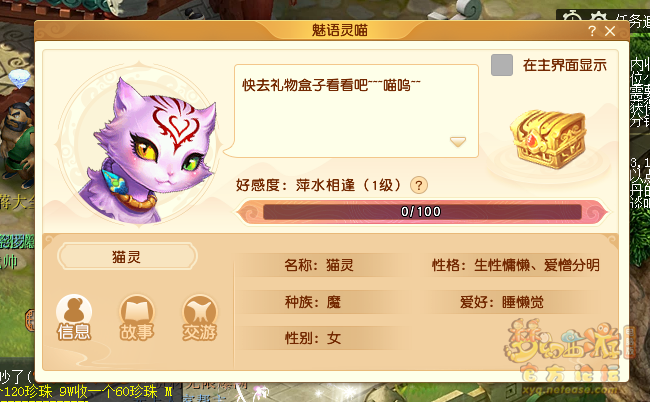
Task: Click the purple cat spirit portrait
Action: coord(141,145)
